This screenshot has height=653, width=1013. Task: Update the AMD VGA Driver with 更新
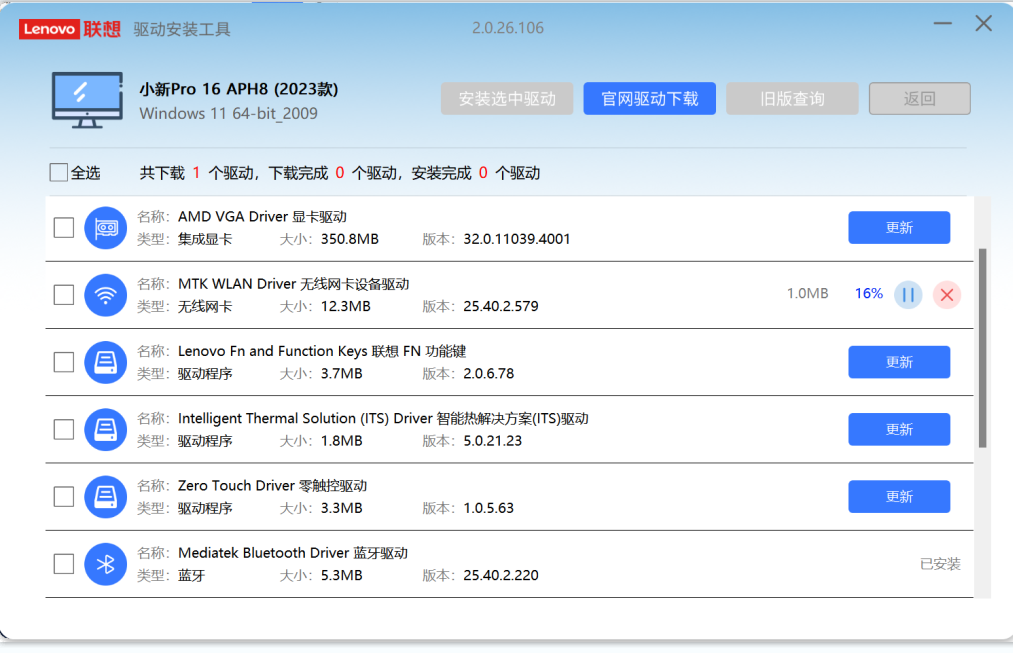pos(899,227)
